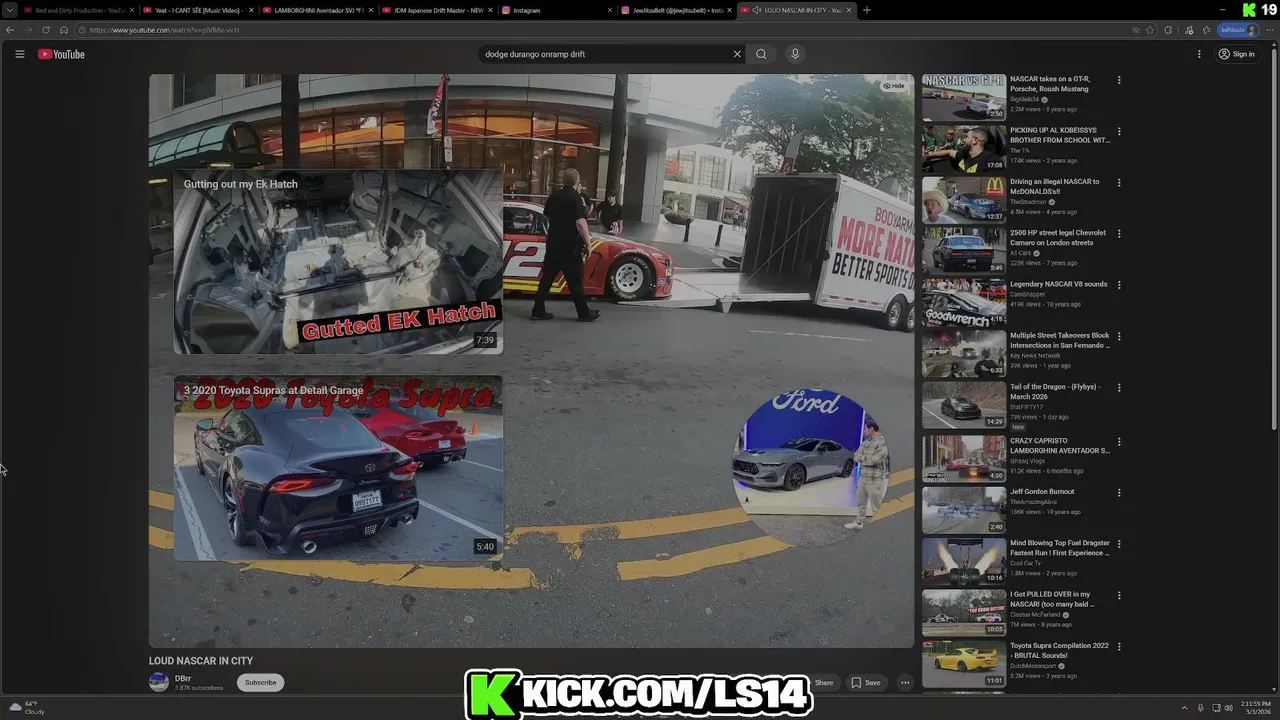Open the taskbar weather widget
This screenshot has height=720, width=1280.
(x=27, y=707)
